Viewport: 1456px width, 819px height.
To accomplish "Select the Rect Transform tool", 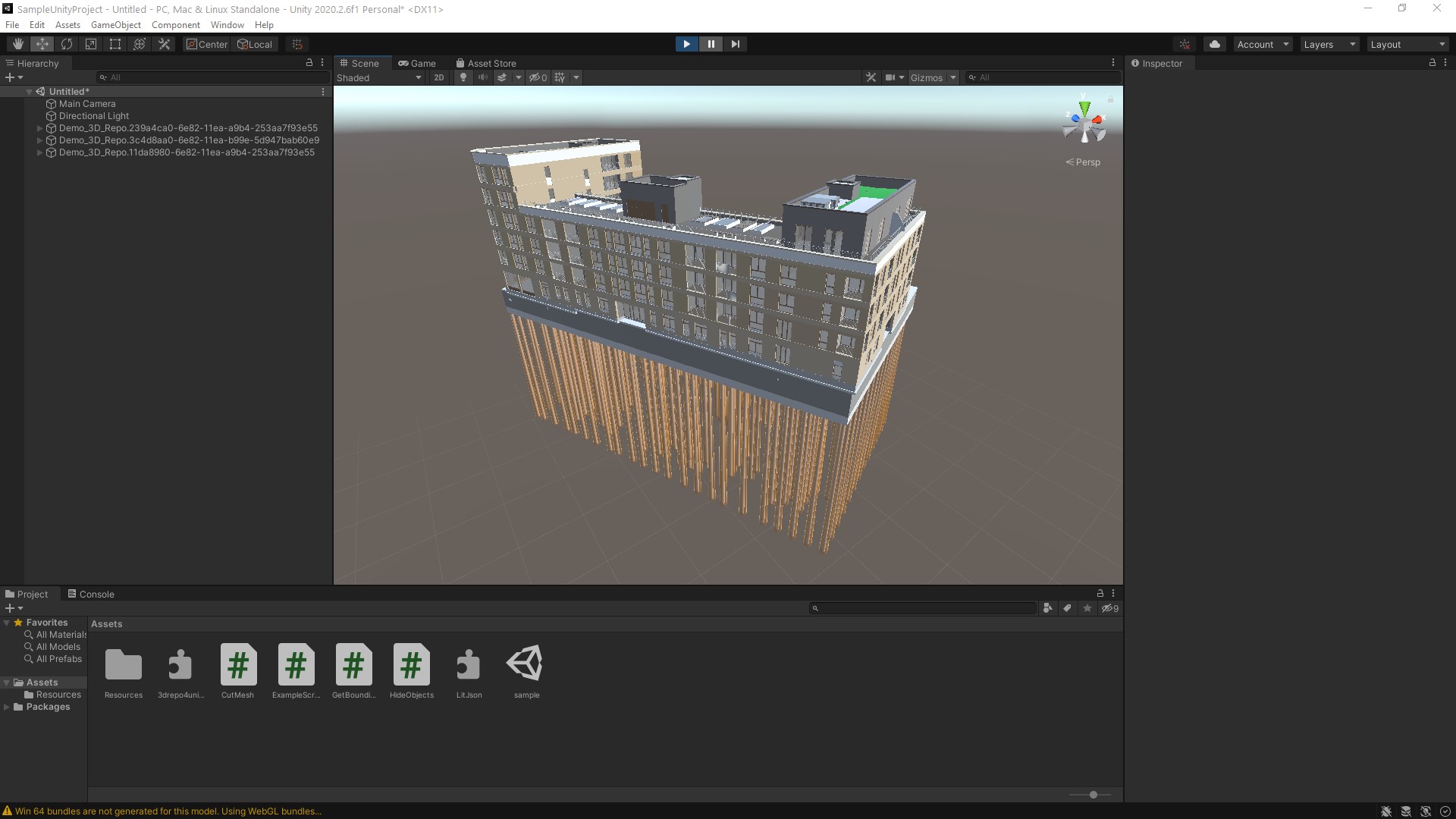I will (x=115, y=43).
